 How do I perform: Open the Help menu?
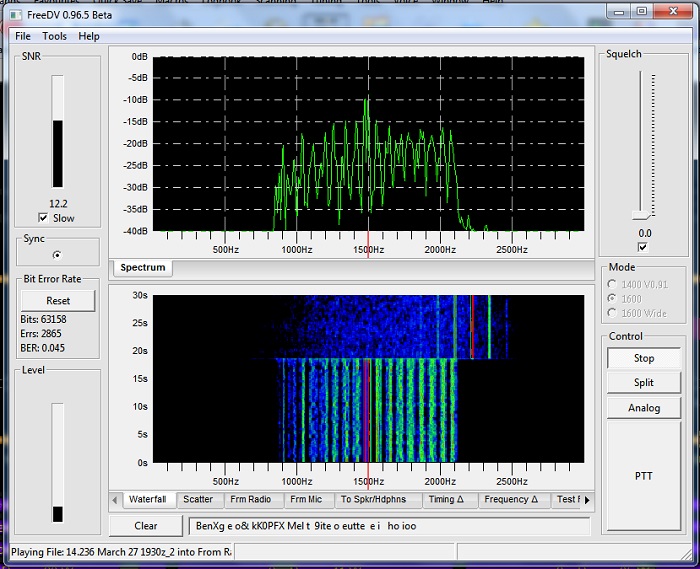point(89,36)
